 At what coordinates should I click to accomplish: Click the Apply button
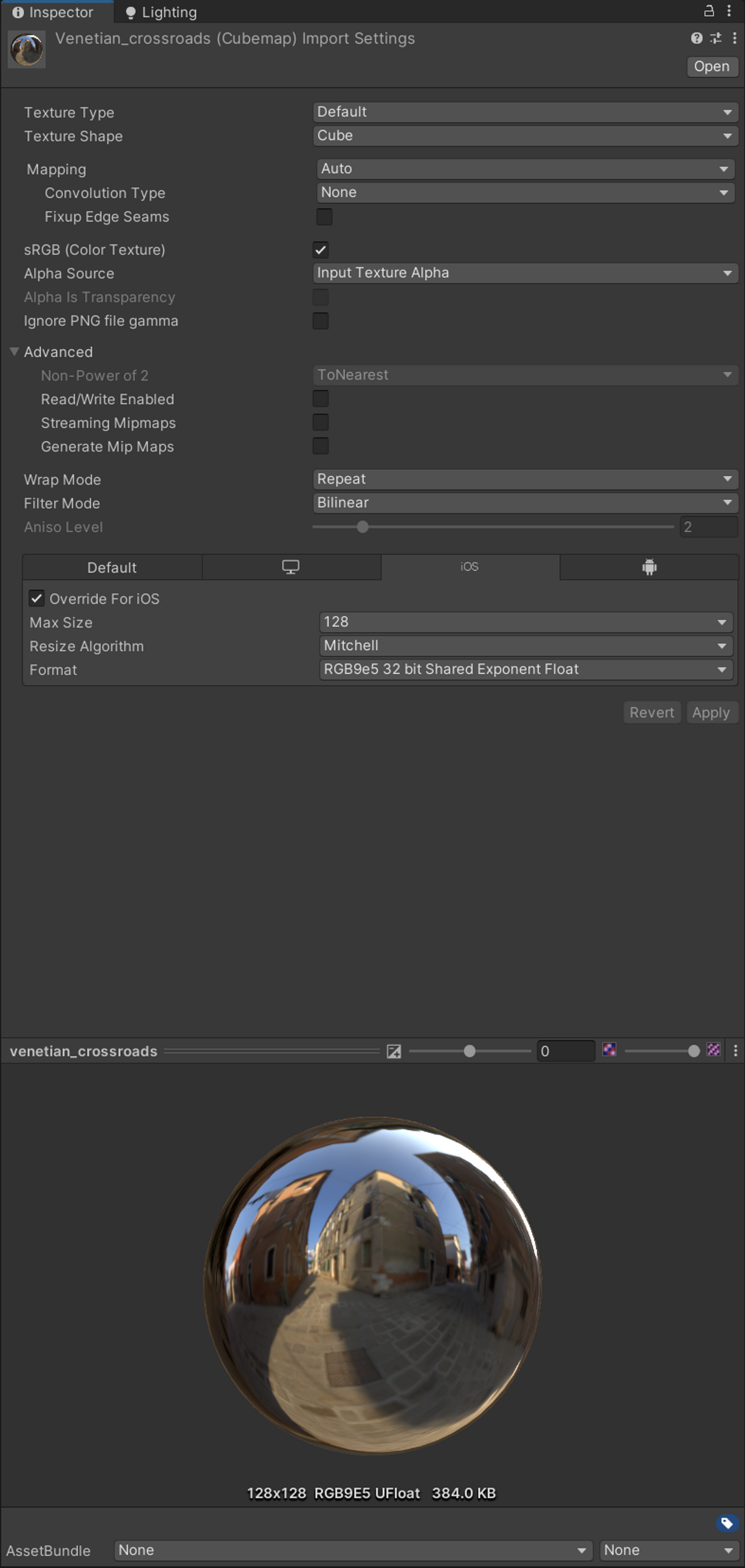tap(710, 712)
